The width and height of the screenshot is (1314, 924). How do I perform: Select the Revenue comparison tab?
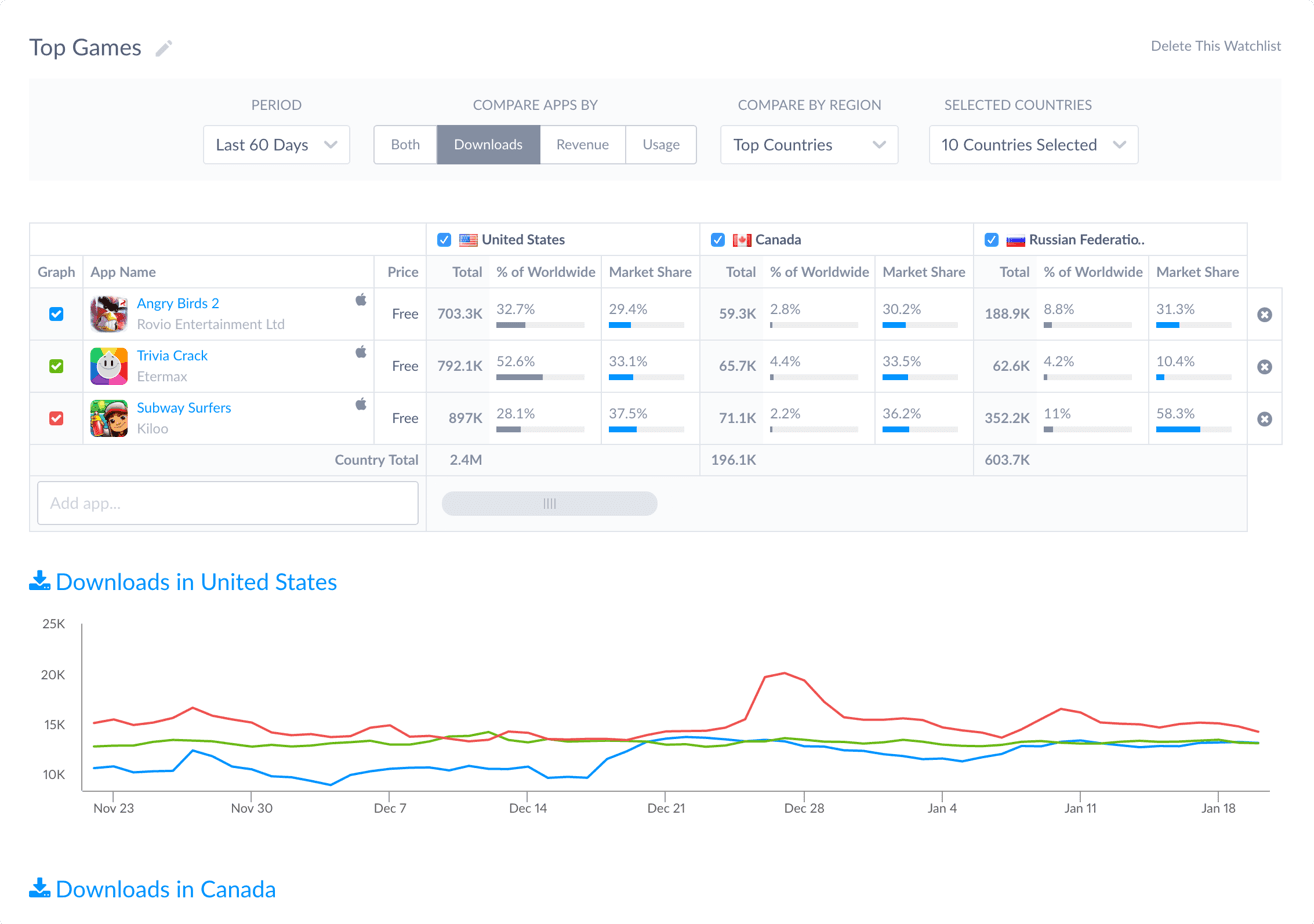[x=583, y=144]
